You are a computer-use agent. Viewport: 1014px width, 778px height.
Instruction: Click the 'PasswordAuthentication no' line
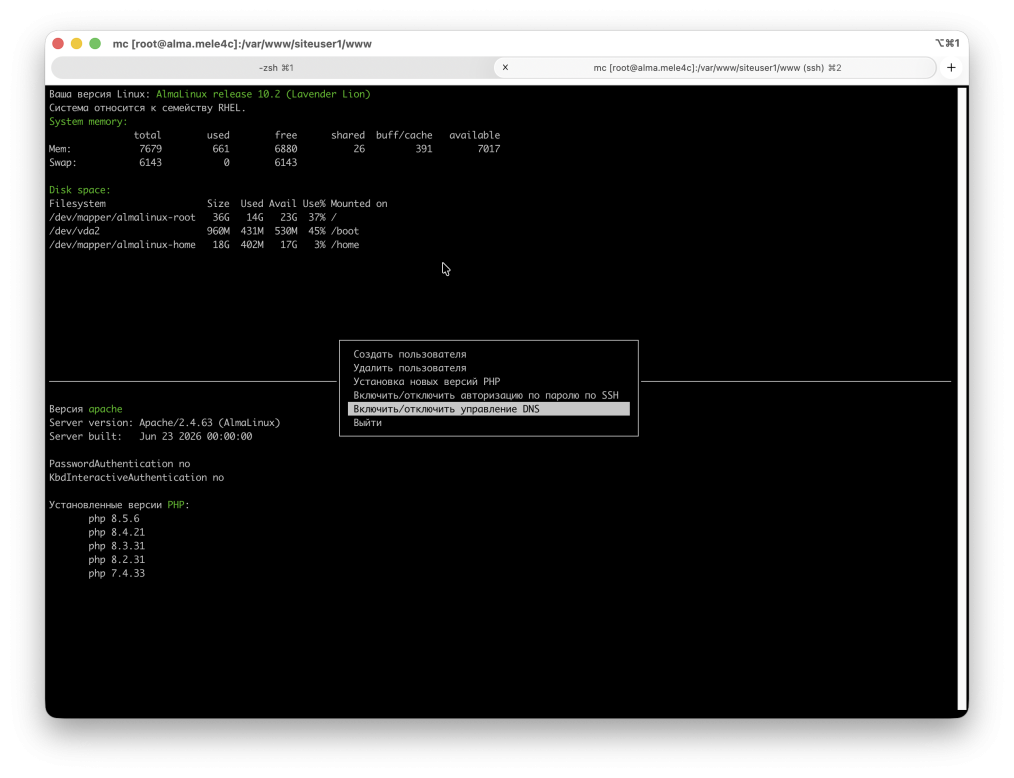(x=120, y=464)
